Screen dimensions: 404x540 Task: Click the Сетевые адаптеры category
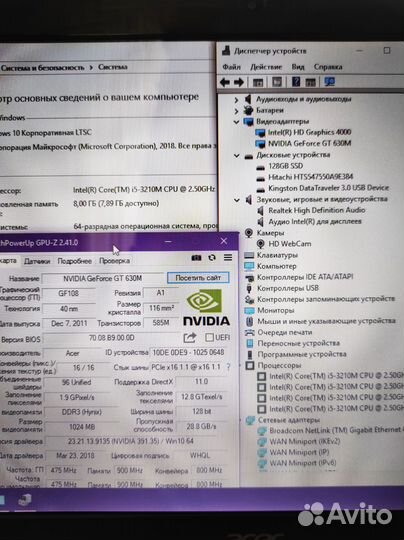(x=289, y=420)
